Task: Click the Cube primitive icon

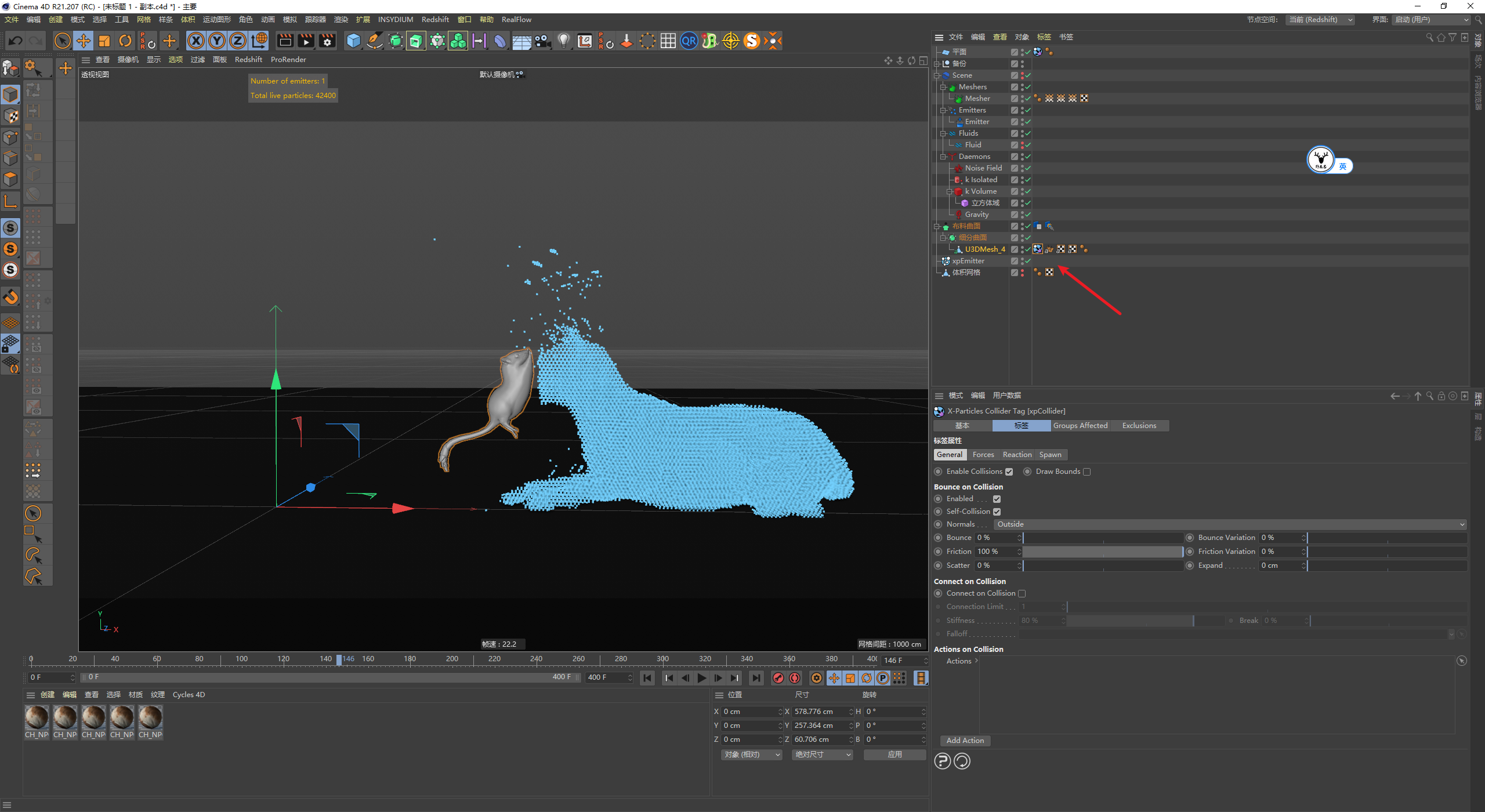Action: point(353,41)
